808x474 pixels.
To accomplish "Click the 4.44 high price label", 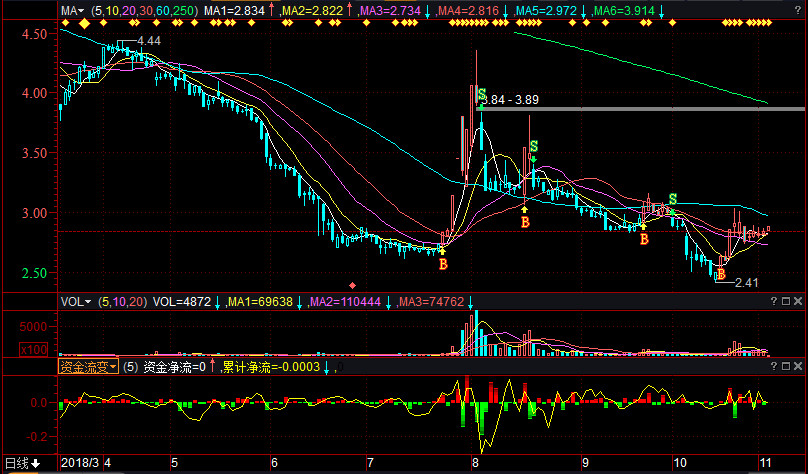I will [x=149, y=41].
